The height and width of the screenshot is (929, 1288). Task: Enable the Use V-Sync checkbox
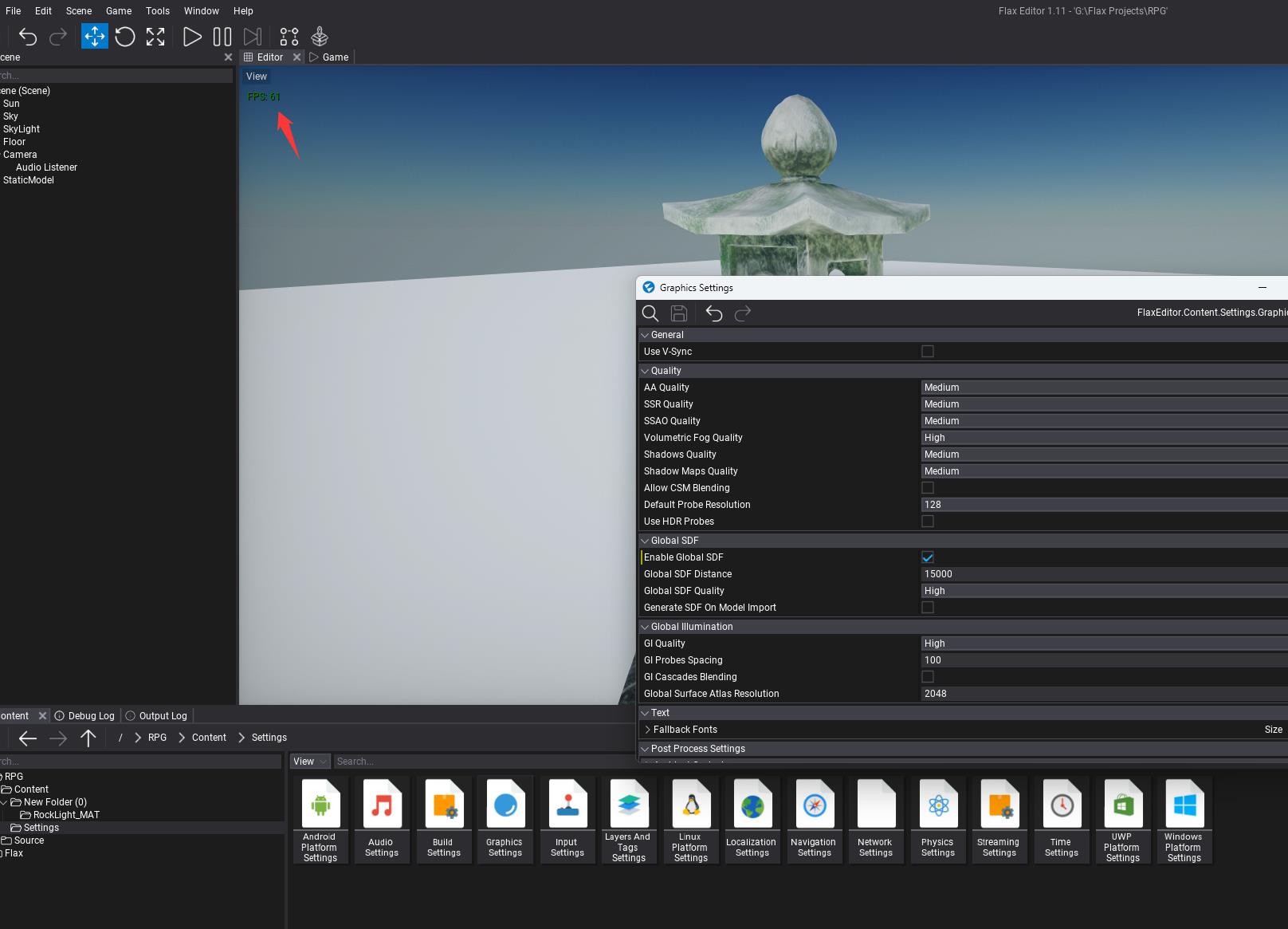[x=928, y=352]
